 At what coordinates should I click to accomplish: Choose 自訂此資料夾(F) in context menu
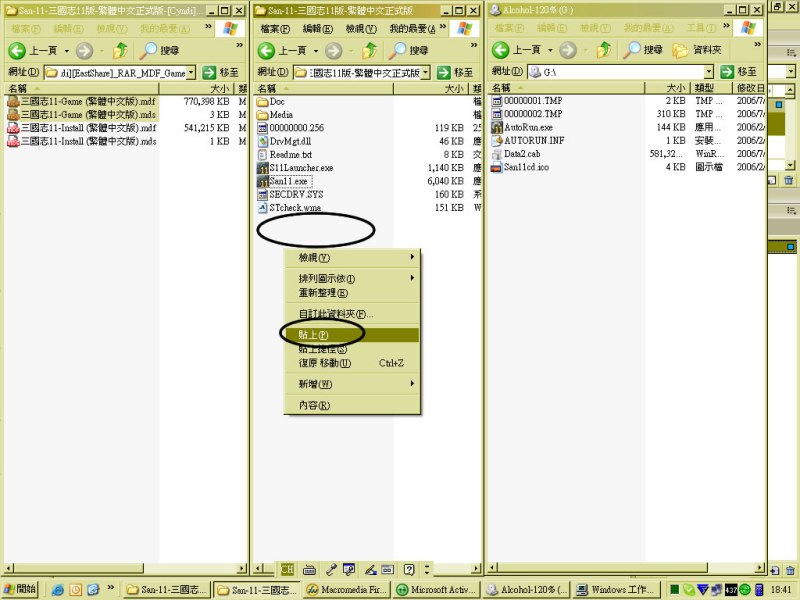pyautogui.click(x=352, y=314)
